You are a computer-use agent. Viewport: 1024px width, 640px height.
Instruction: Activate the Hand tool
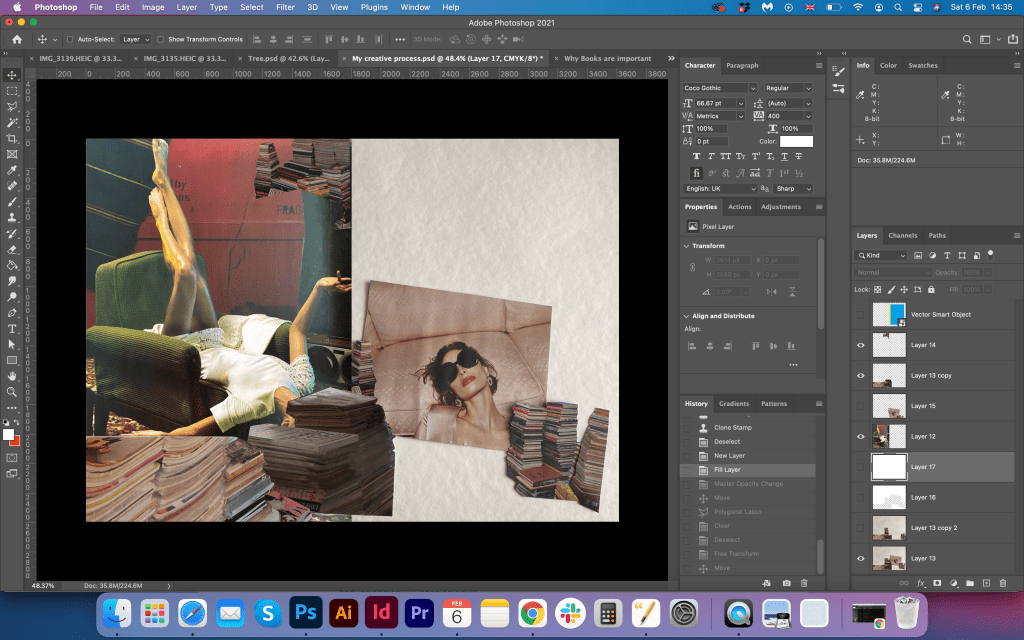pos(12,375)
